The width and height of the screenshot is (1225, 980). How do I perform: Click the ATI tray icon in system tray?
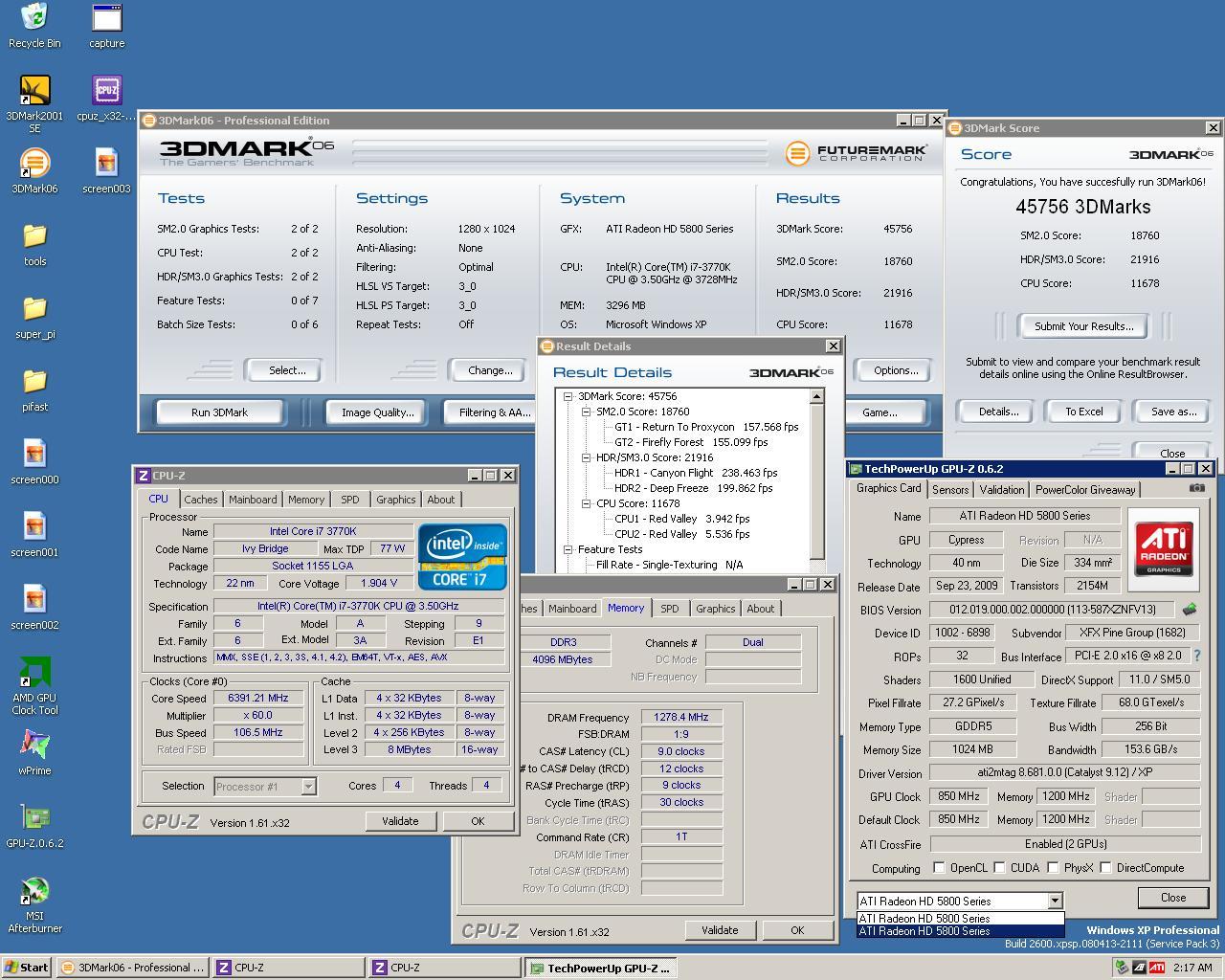tap(1156, 968)
